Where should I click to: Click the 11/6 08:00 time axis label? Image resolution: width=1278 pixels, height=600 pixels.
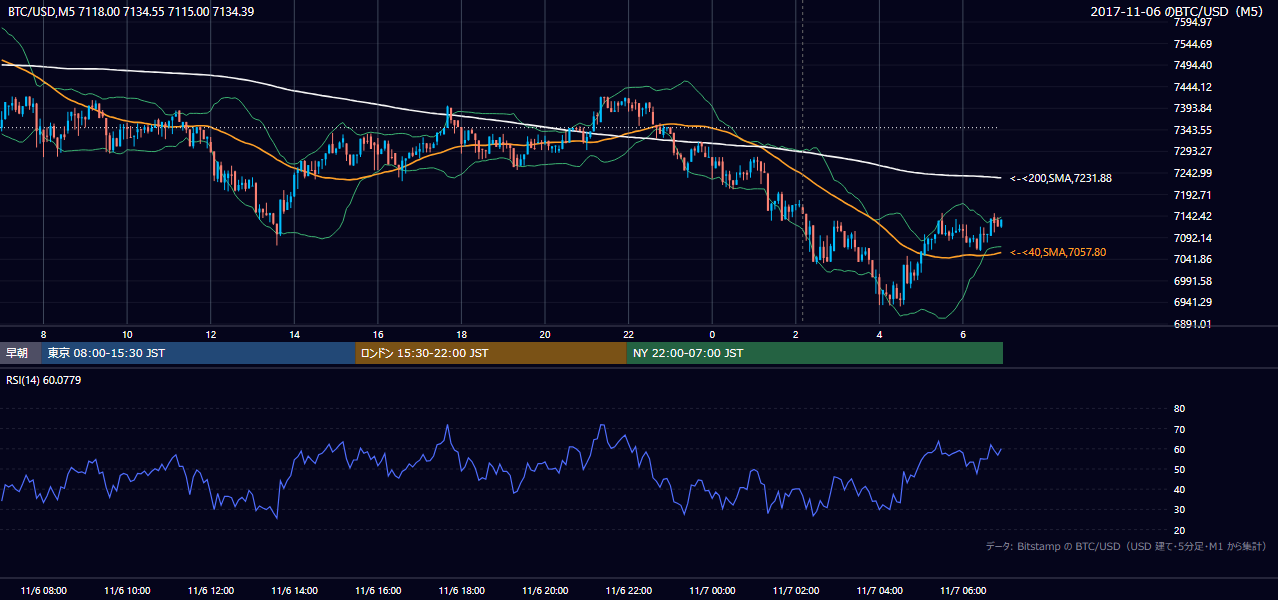[43, 591]
